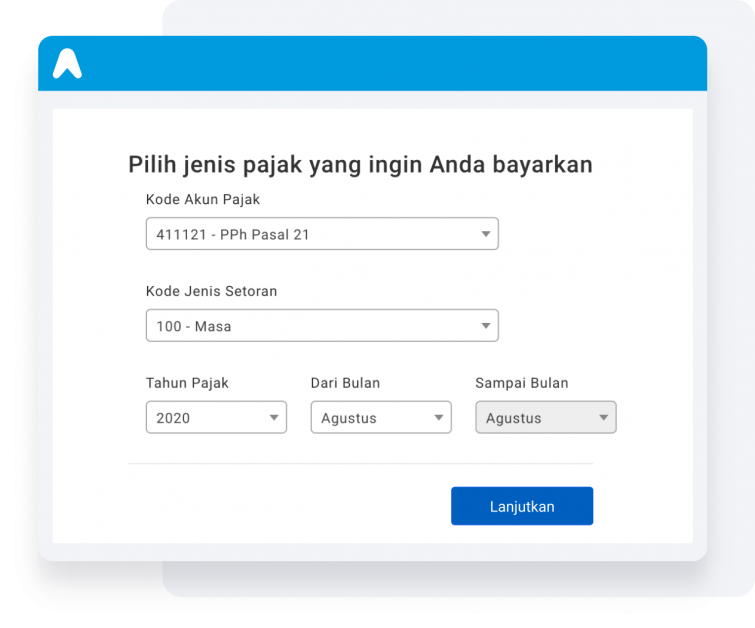This screenshot has height=628, width=755.
Task: Click the Sampai Bulan label
Action: pyautogui.click(x=521, y=383)
